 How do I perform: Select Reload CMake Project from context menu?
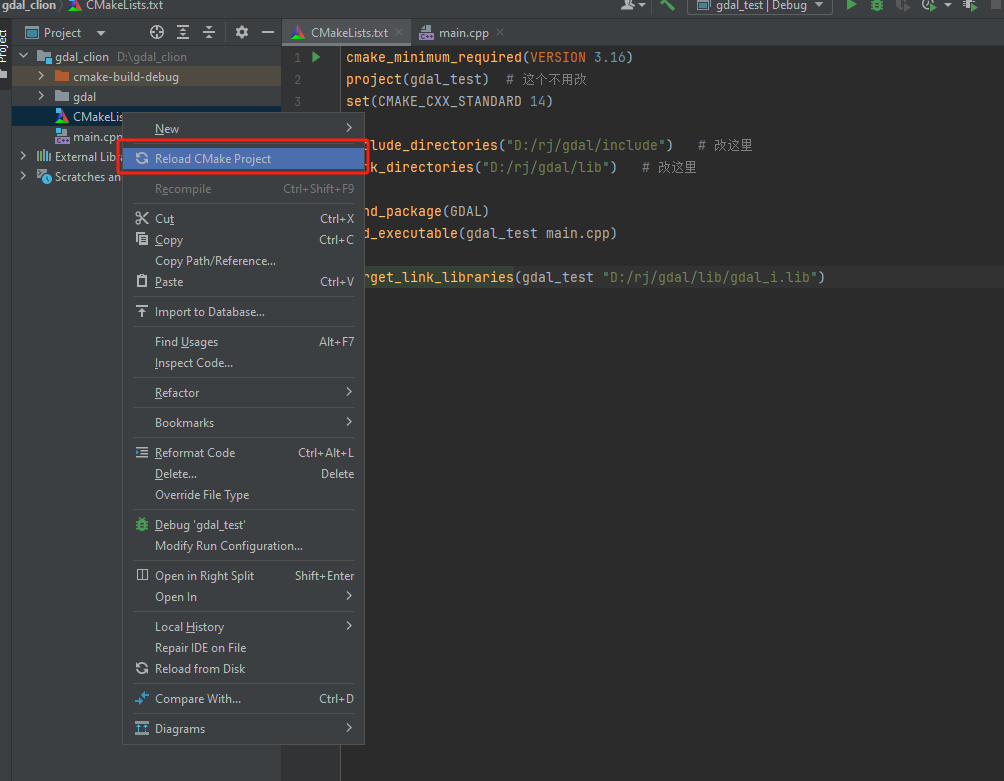pyautogui.click(x=213, y=159)
